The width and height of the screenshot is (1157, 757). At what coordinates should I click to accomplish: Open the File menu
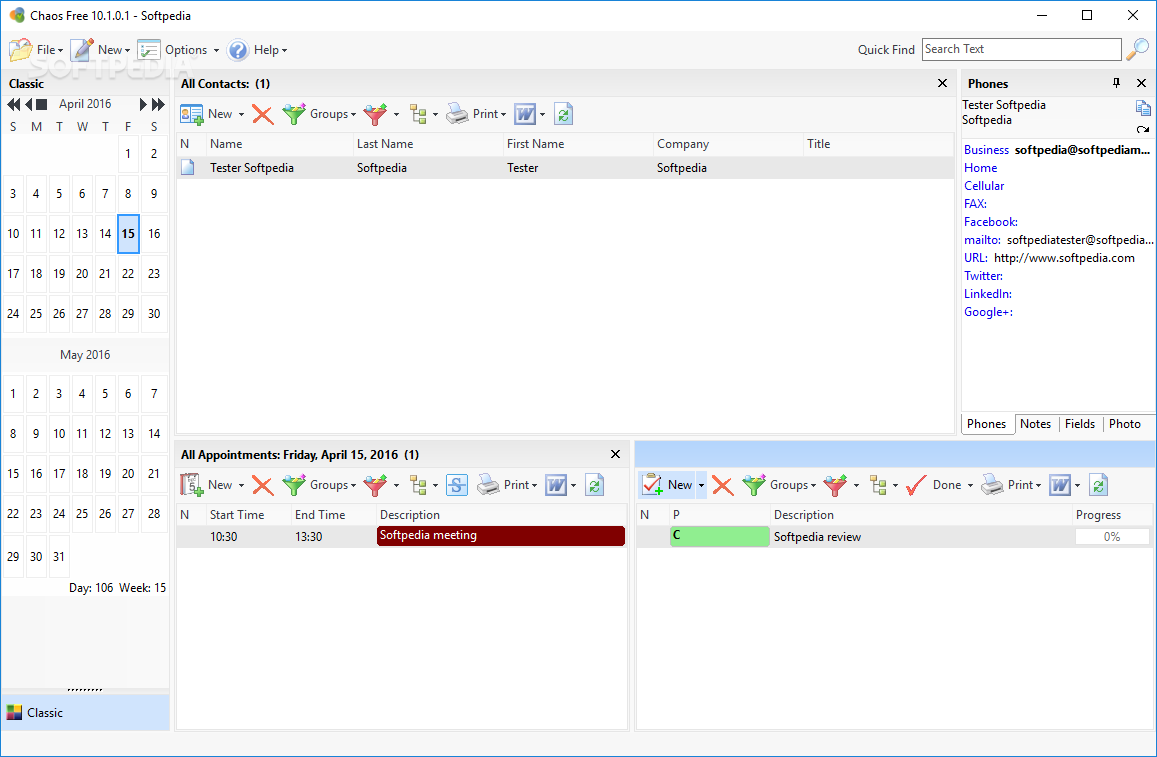[37, 49]
